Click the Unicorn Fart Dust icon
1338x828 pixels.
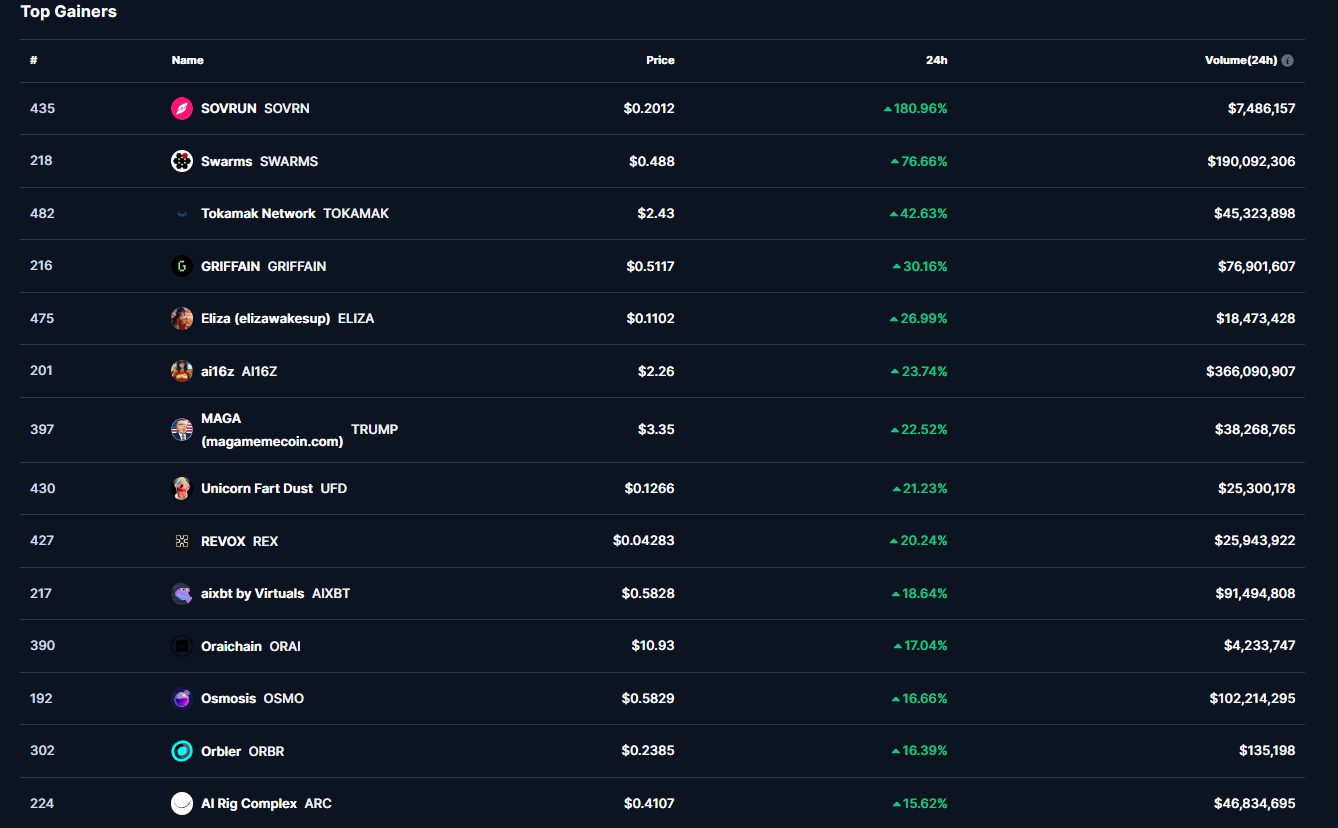(x=182, y=489)
